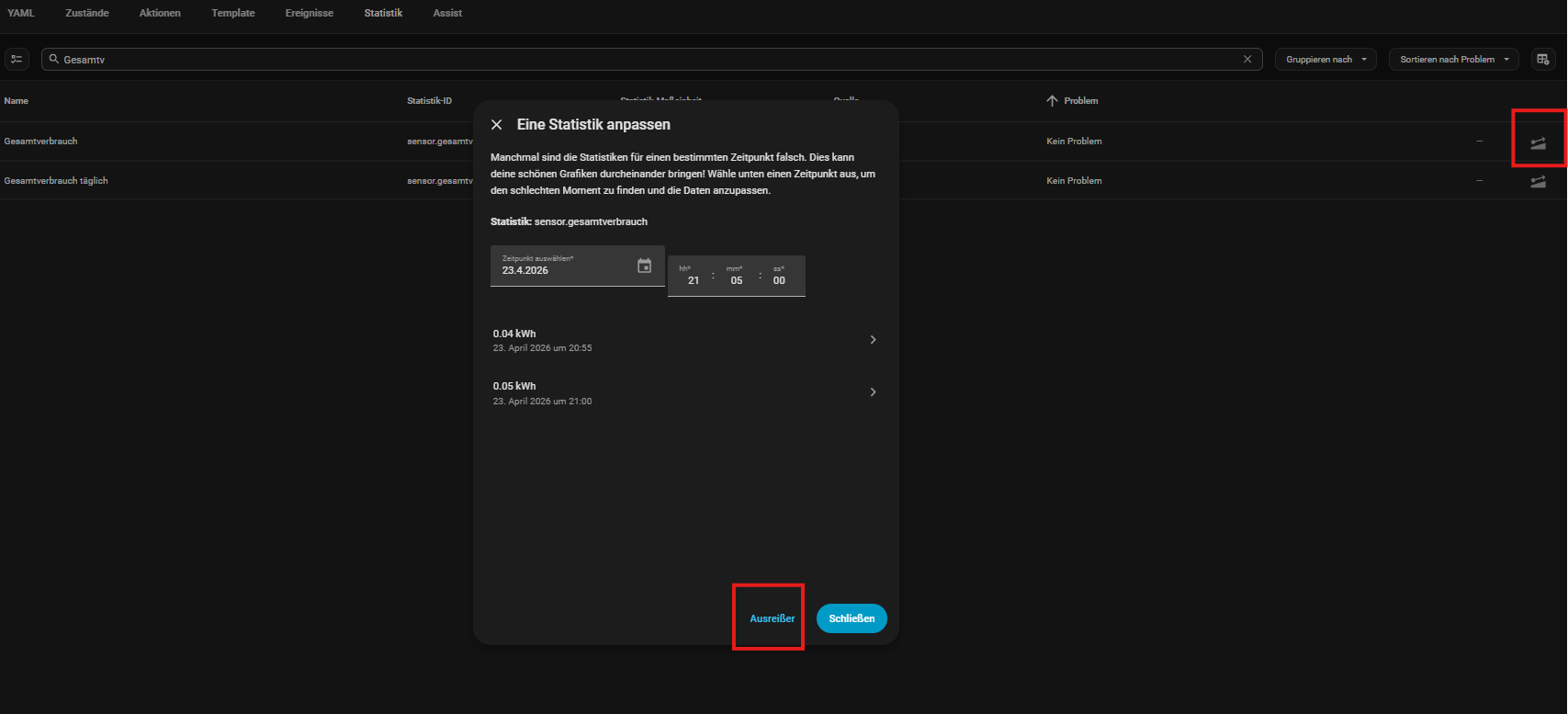
Task: Click the Gesamtv search input field
Action: point(643,60)
